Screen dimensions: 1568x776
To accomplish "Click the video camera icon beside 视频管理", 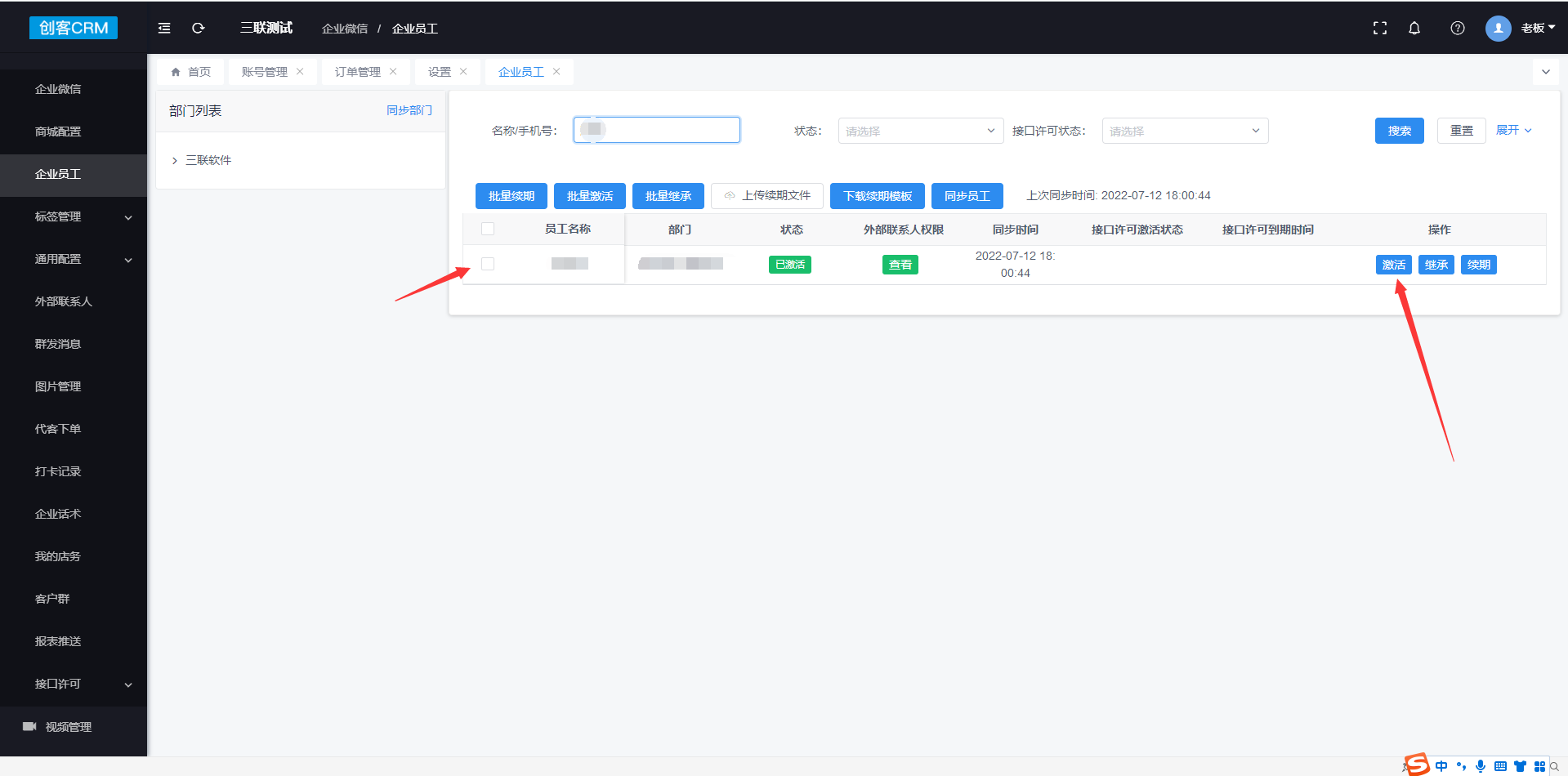I will coord(29,726).
